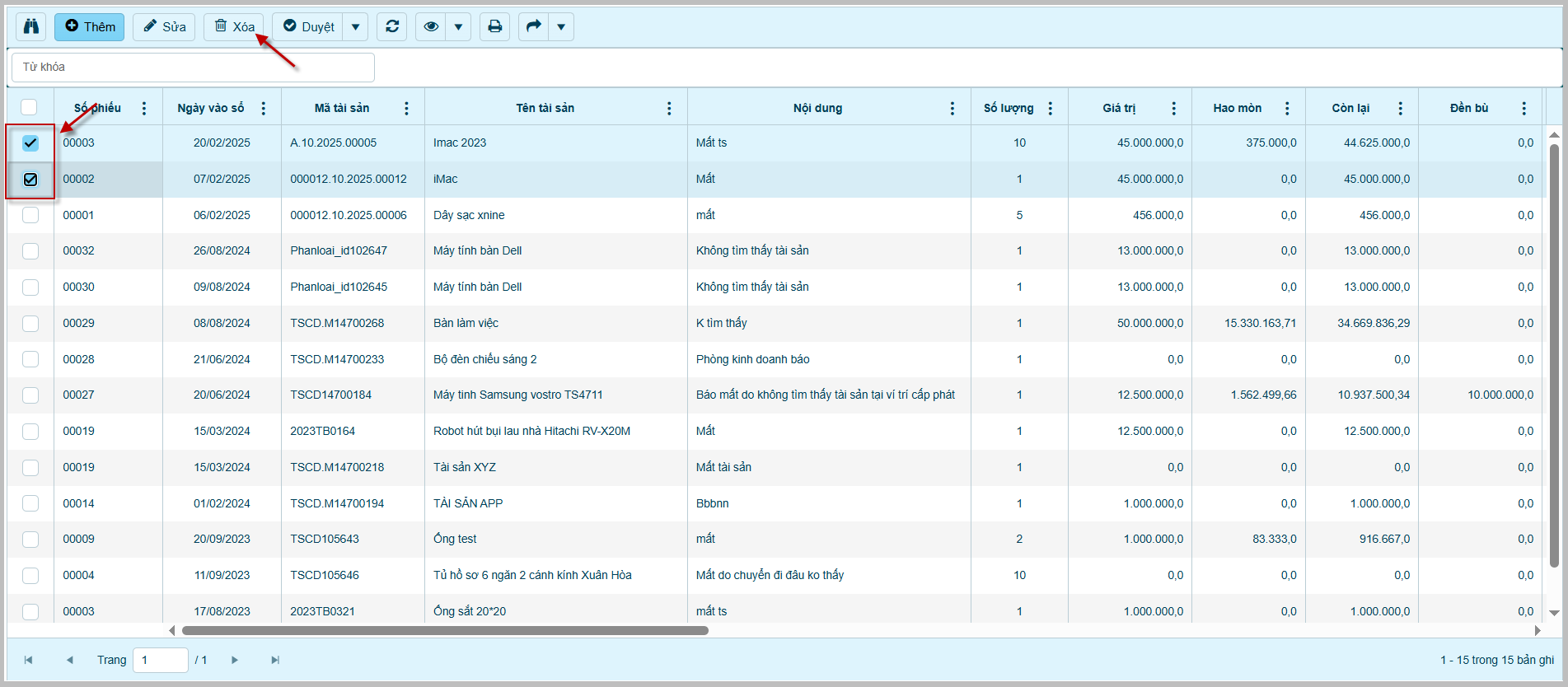Go to the last page
This screenshot has width=1568, height=687.
click(275, 660)
